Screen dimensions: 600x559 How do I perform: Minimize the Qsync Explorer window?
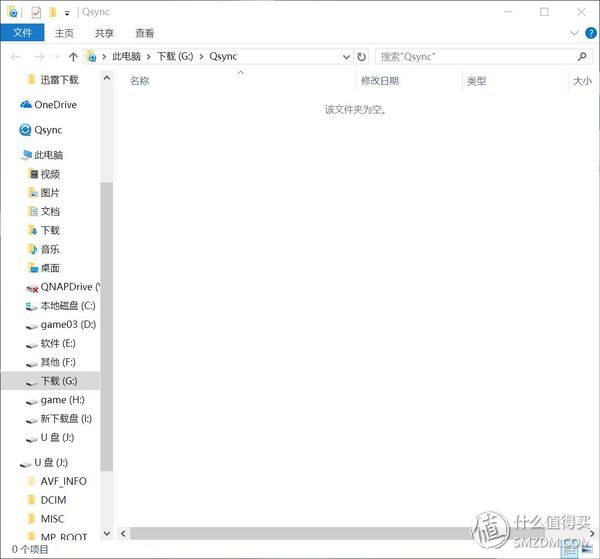[508, 12]
